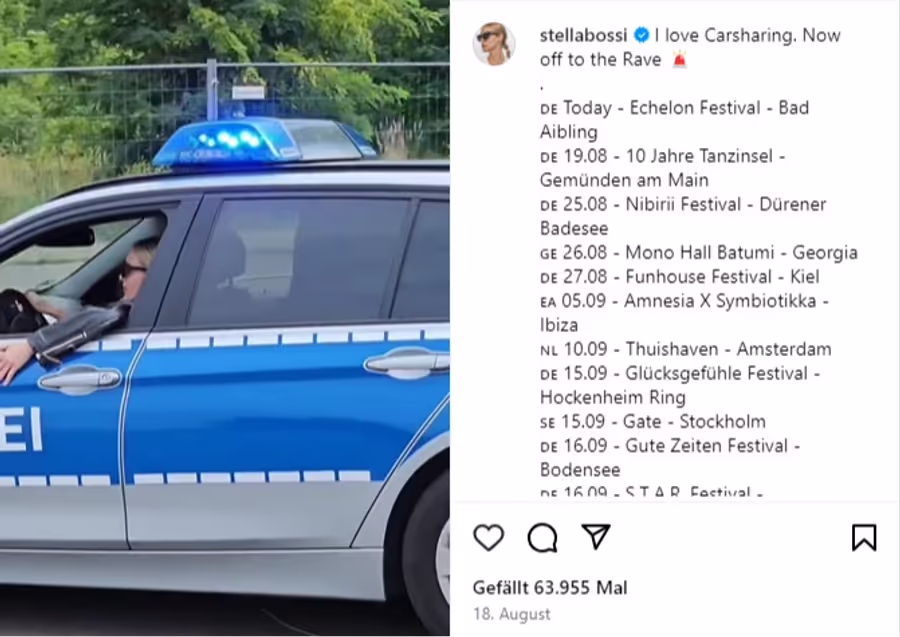Open stellabossi username link
Image resolution: width=900 pixels, height=637 pixels.
583,36
